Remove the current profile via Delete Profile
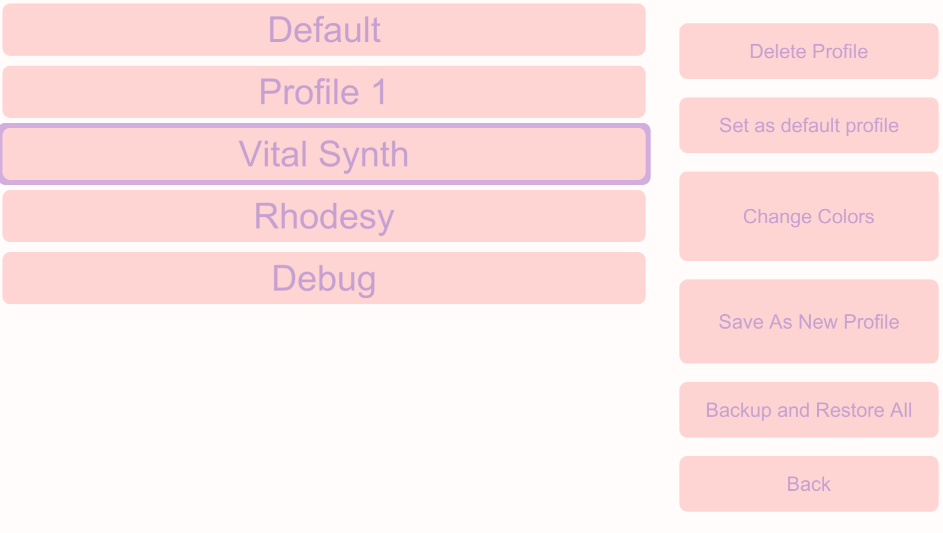 coord(808,51)
